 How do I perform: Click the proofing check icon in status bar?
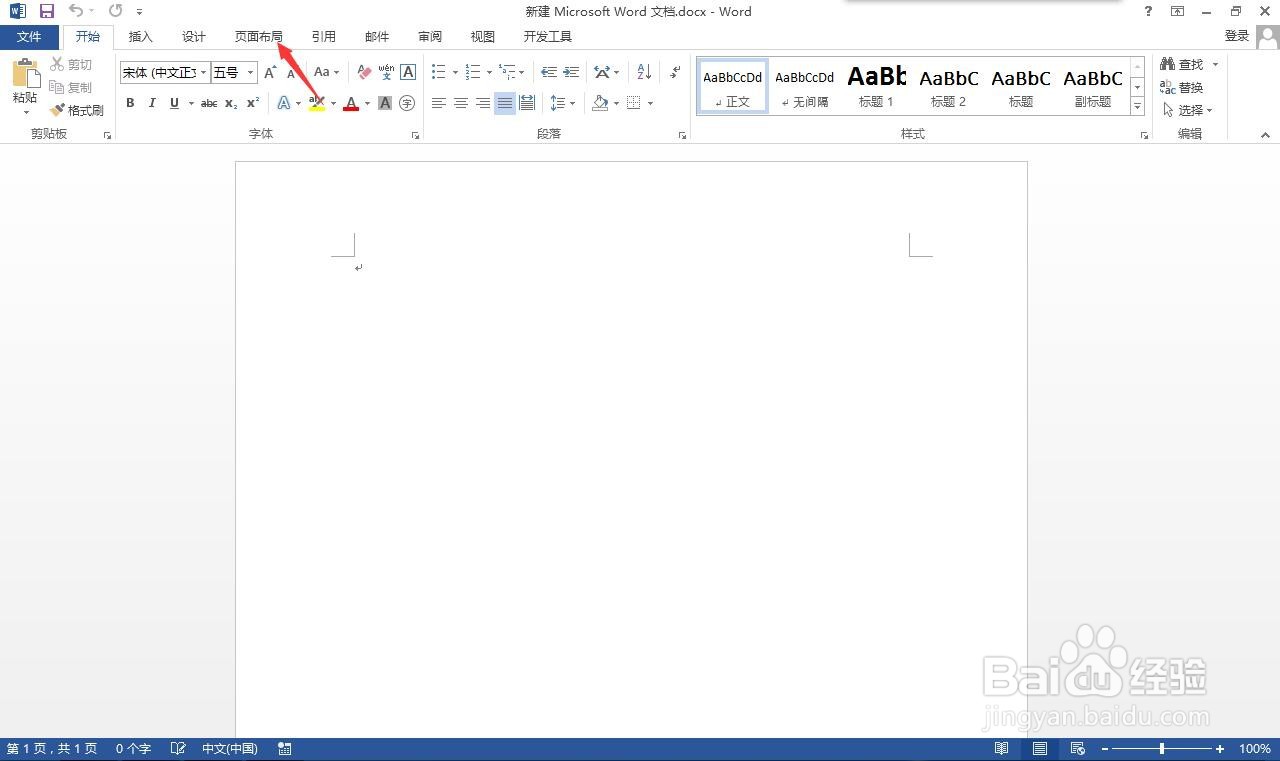(178, 748)
